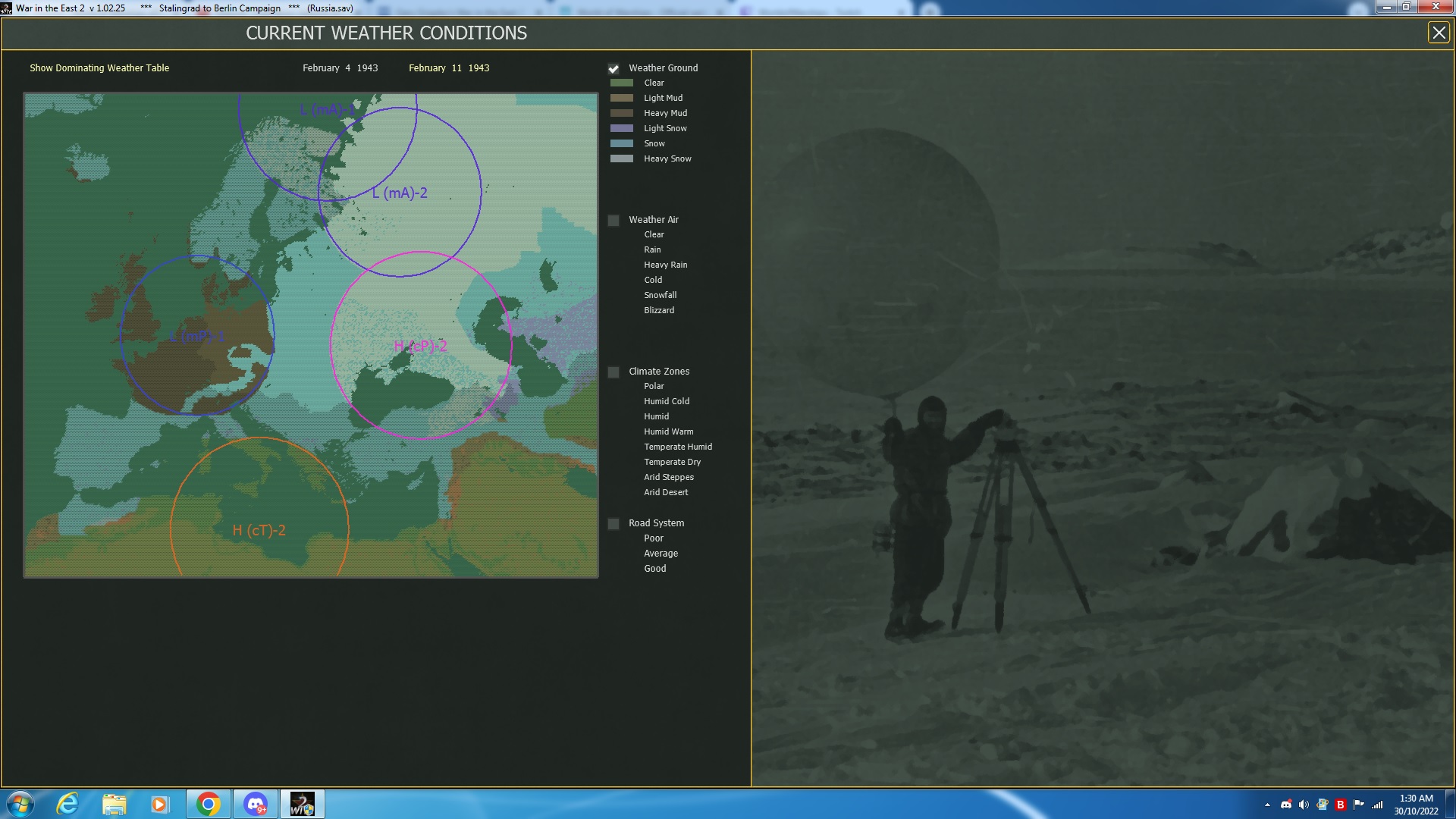Open the Windows Start menu
This screenshot has width=1456, height=819.
click(x=20, y=804)
